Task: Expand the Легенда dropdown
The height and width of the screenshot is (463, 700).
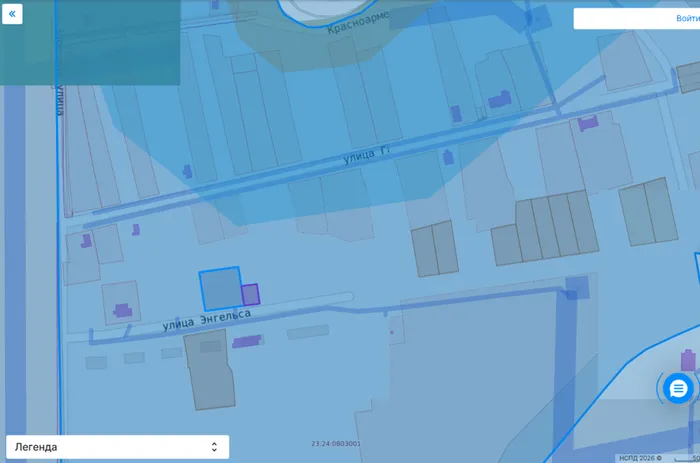Action: coord(117,447)
